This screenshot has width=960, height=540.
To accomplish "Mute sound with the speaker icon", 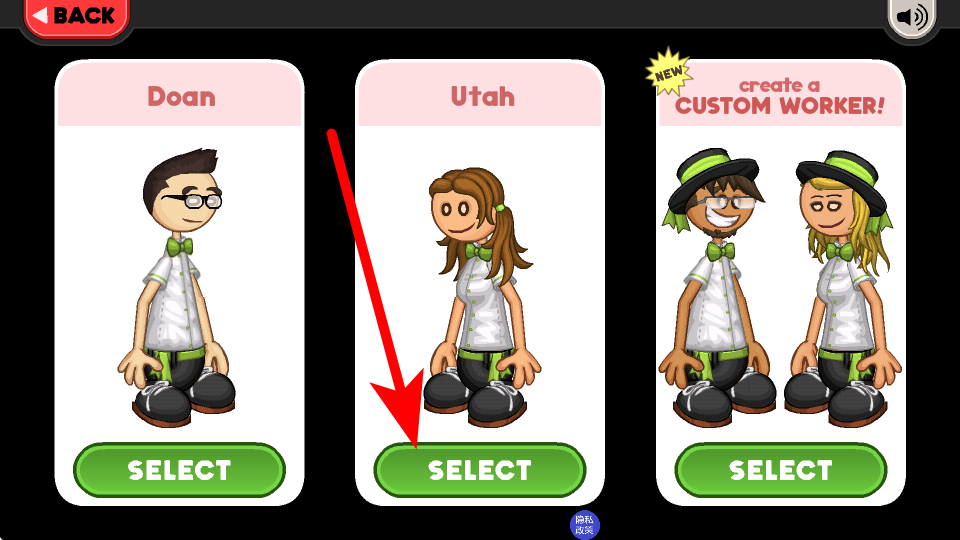I will tap(912, 17).
